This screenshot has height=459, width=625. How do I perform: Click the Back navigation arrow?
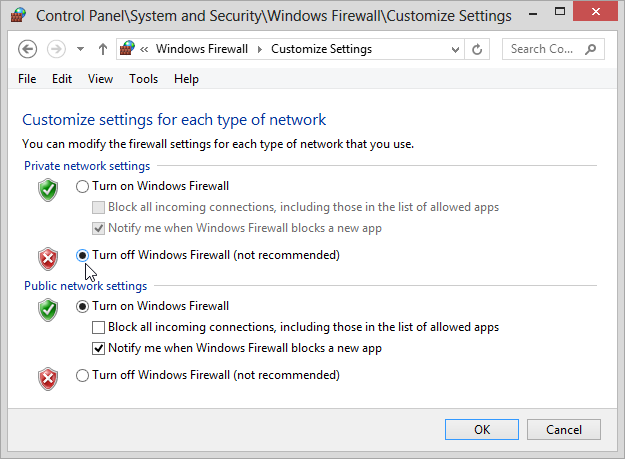pyautogui.click(x=28, y=49)
